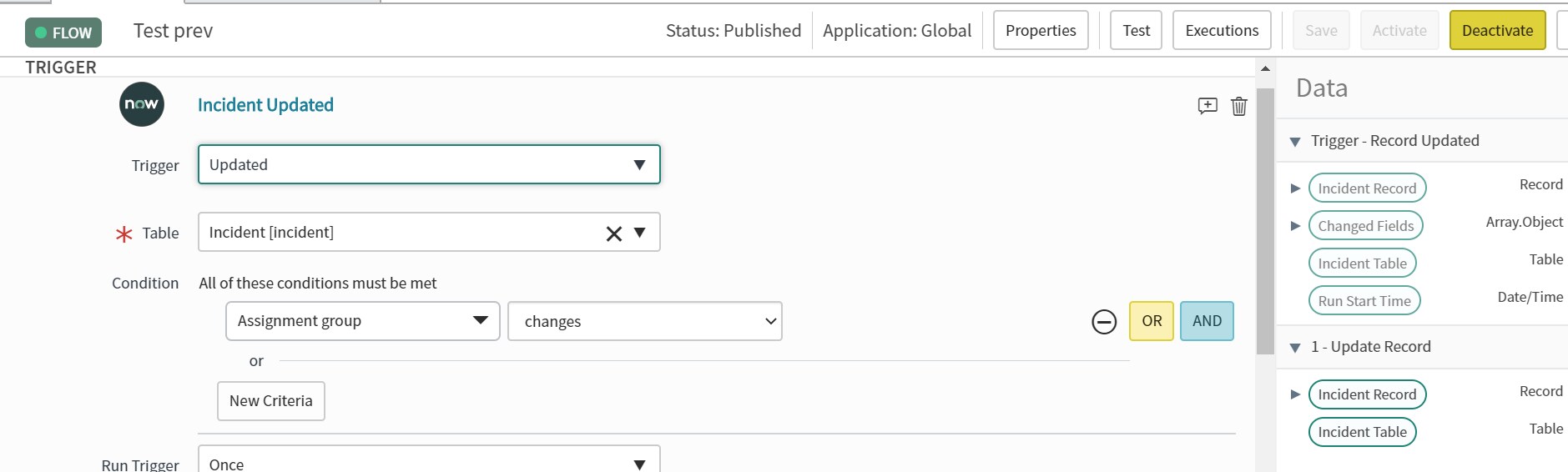This screenshot has height=472, width=1568.
Task: Click the Save button
Action: coord(1321,30)
